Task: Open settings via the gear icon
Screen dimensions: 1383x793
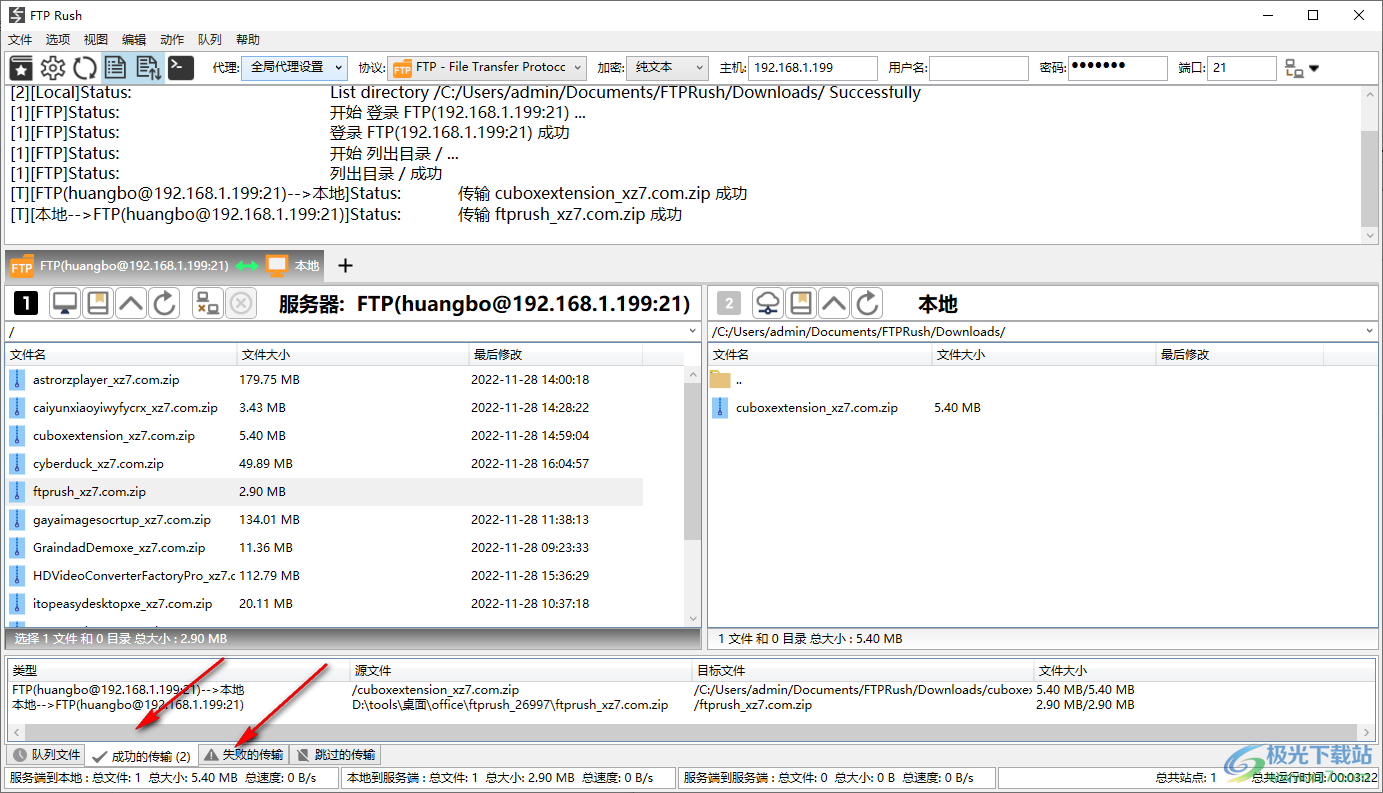Action: pos(53,68)
